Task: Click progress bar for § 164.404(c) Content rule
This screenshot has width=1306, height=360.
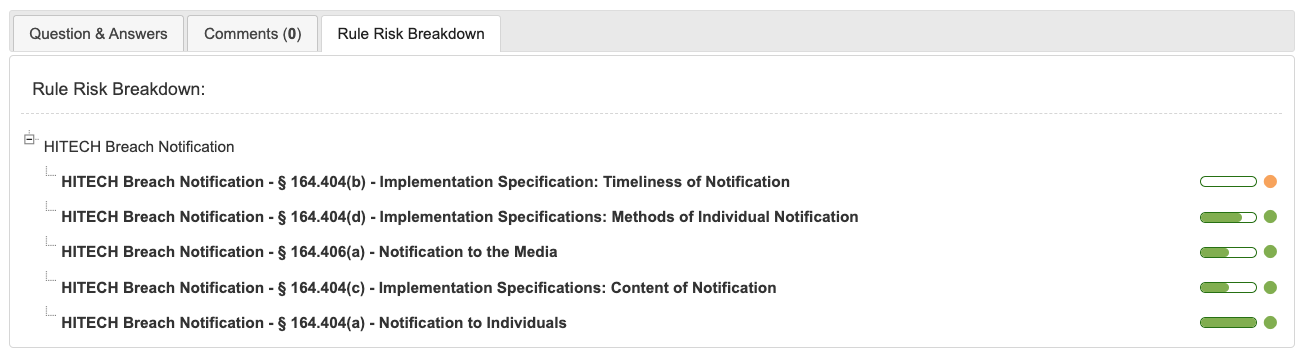Action: (1228, 288)
